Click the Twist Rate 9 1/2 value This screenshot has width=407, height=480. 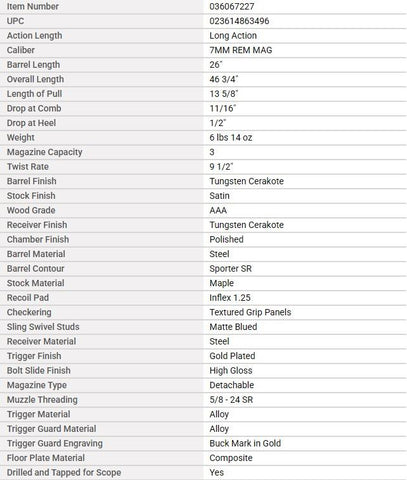pos(221,167)
